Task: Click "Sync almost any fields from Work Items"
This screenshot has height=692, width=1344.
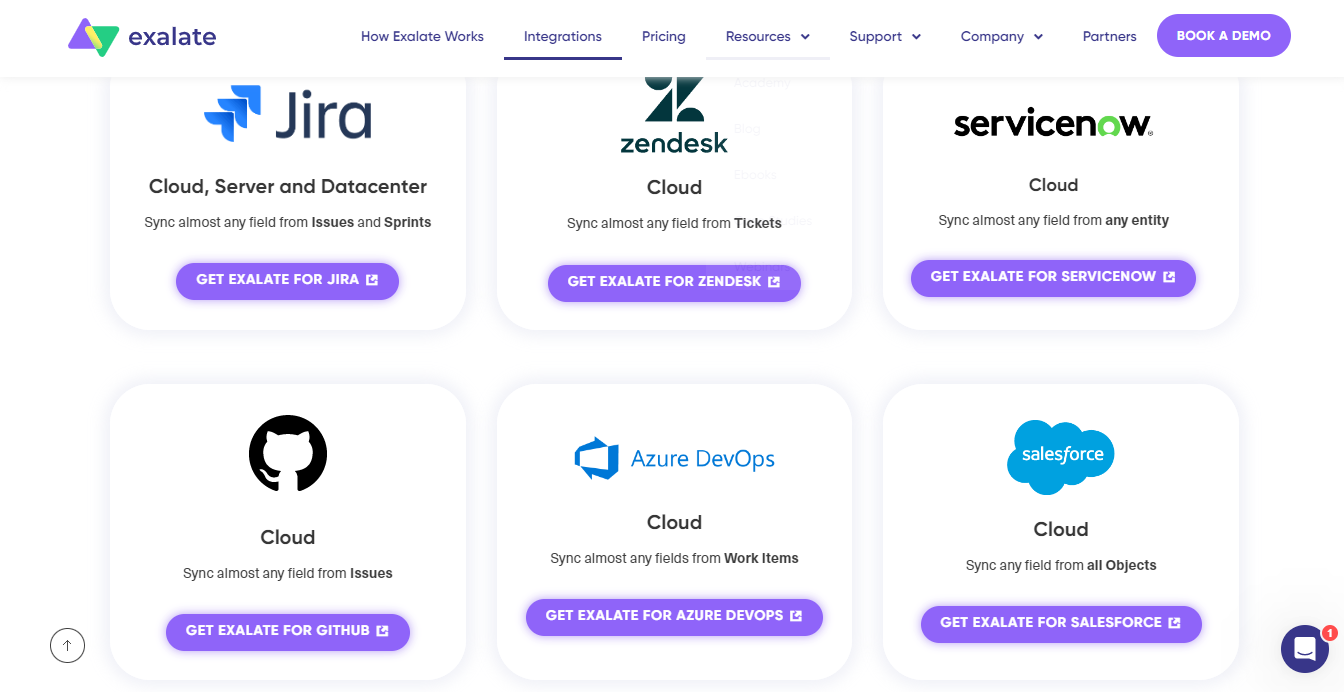Action: tap(674, 558)
